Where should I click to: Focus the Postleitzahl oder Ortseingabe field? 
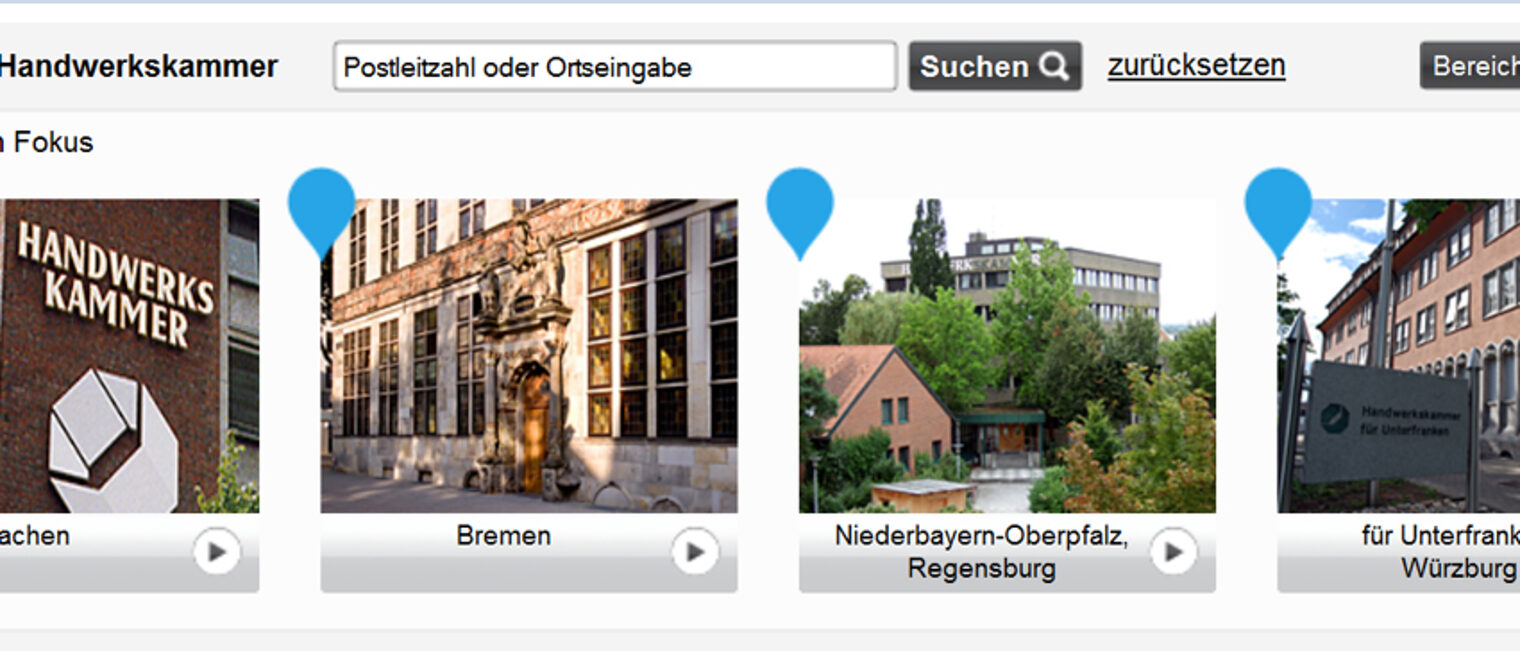615,66
